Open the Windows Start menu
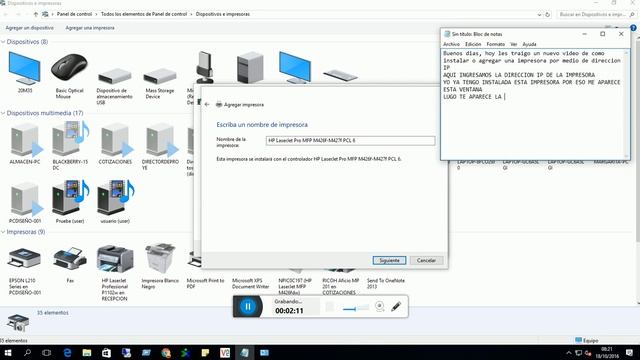Screen dimensions: 640x360 [x=8, y=353]
